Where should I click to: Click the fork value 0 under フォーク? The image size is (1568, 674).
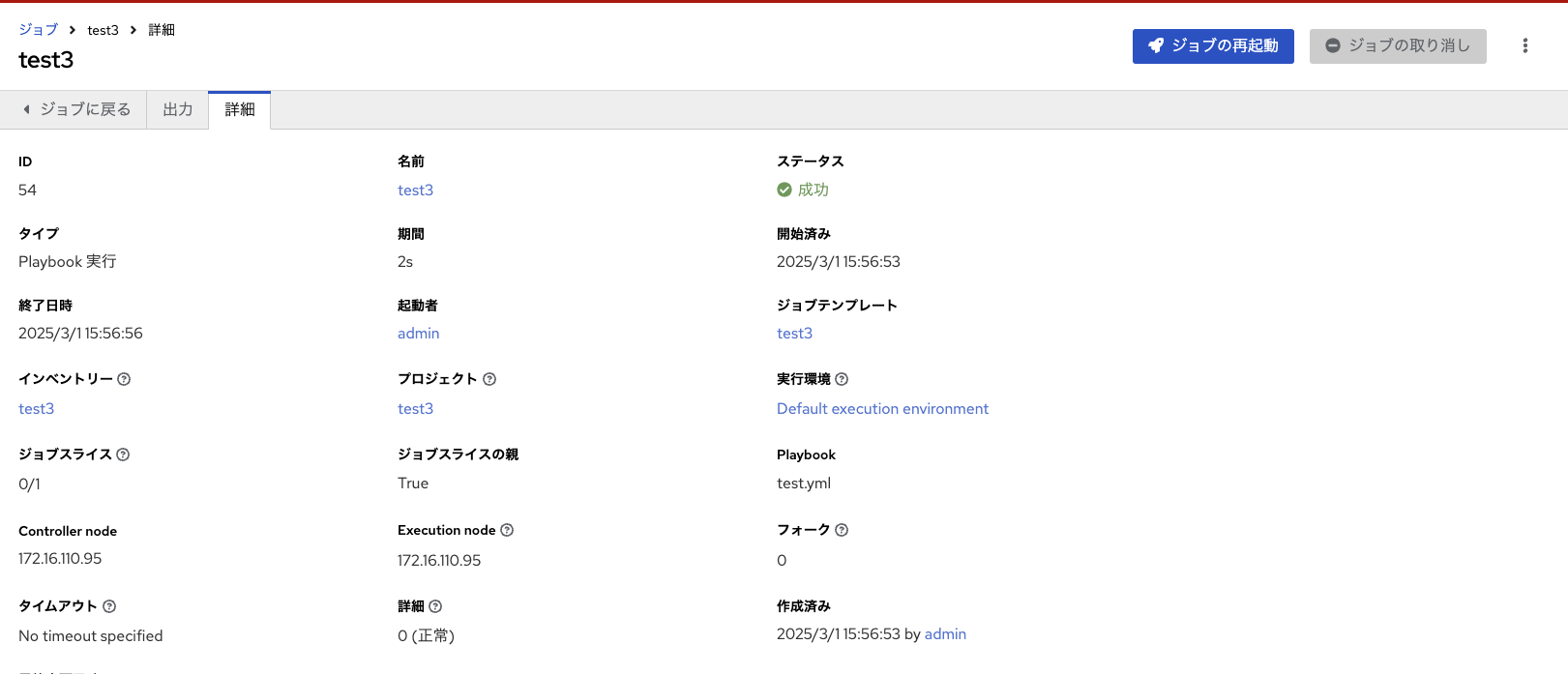[782, 560]
